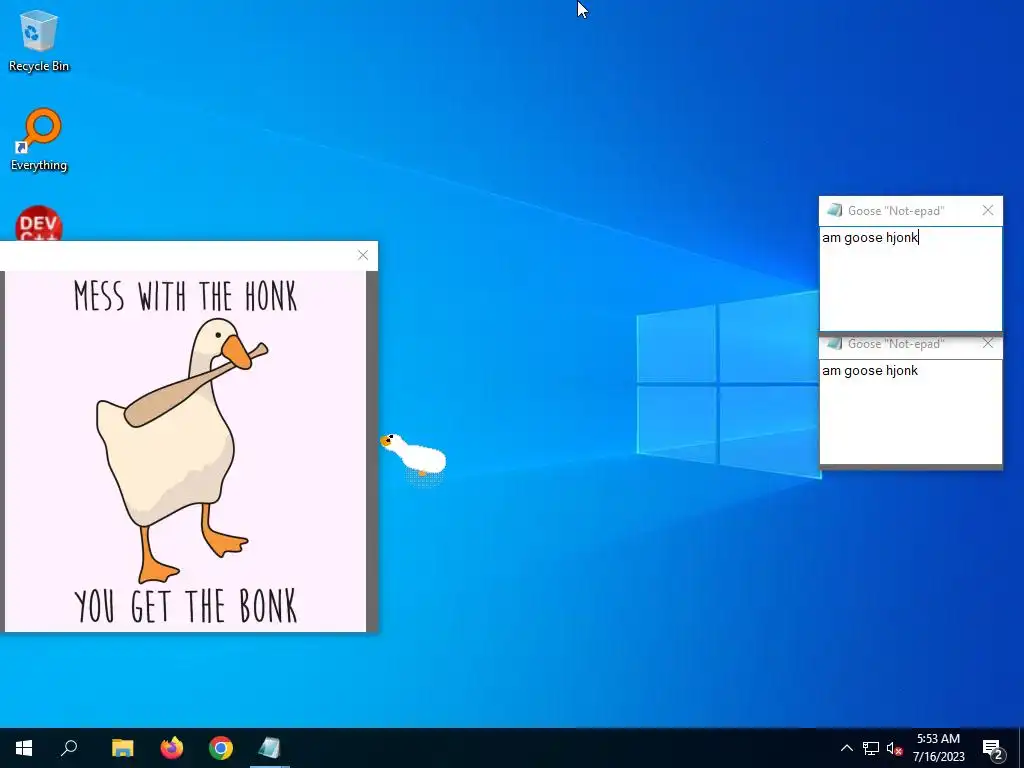Click the white goose on the desktop
1024x768 pixels.
pos(414,453)
